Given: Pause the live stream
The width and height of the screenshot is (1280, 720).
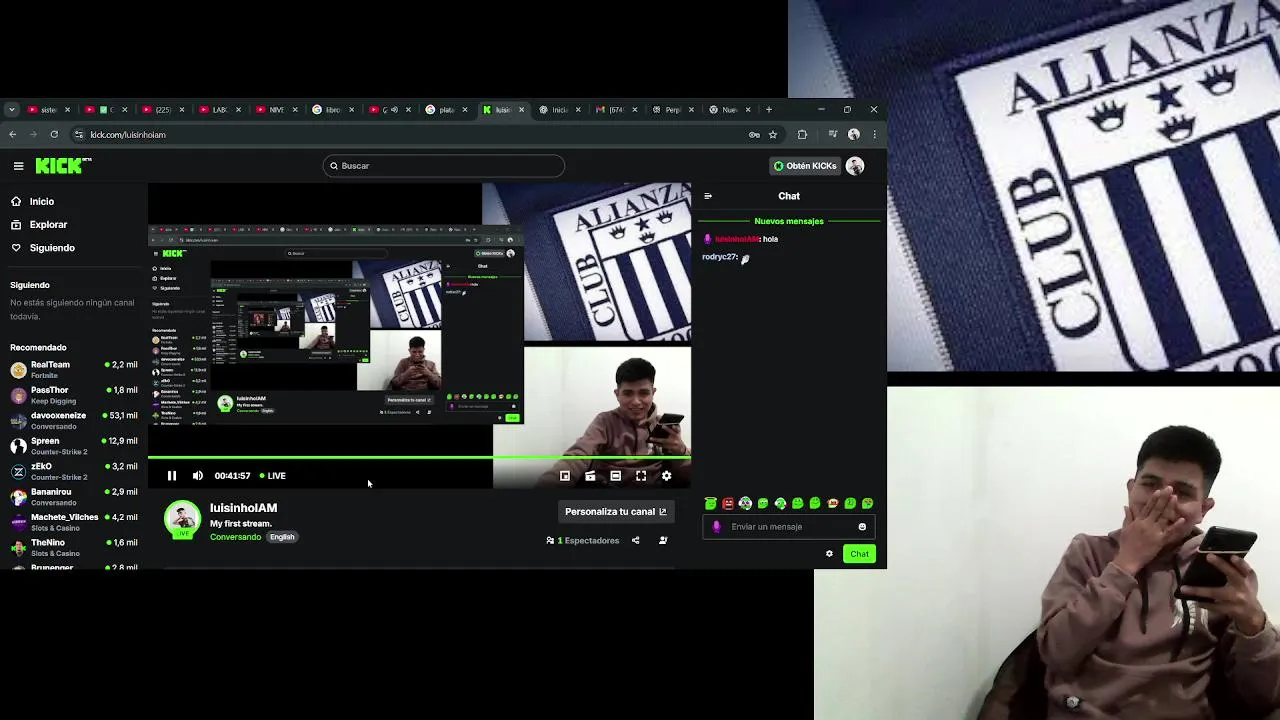Looking at the screenshot, I should [x=172, y=476].
